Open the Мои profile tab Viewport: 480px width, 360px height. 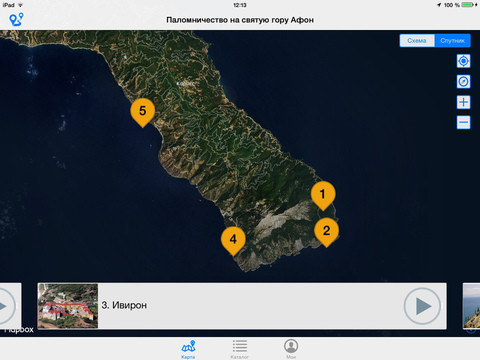(291, 349)
